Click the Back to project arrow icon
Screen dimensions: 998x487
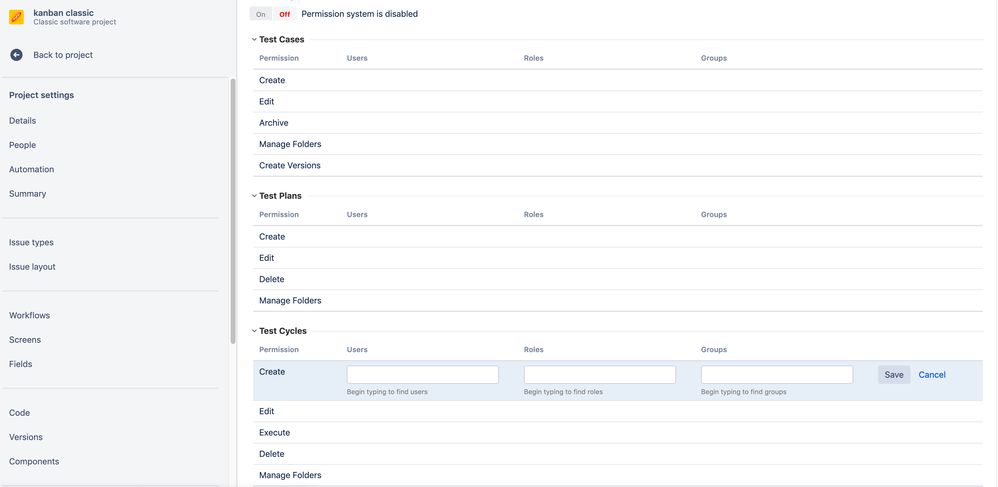[17, 55]
